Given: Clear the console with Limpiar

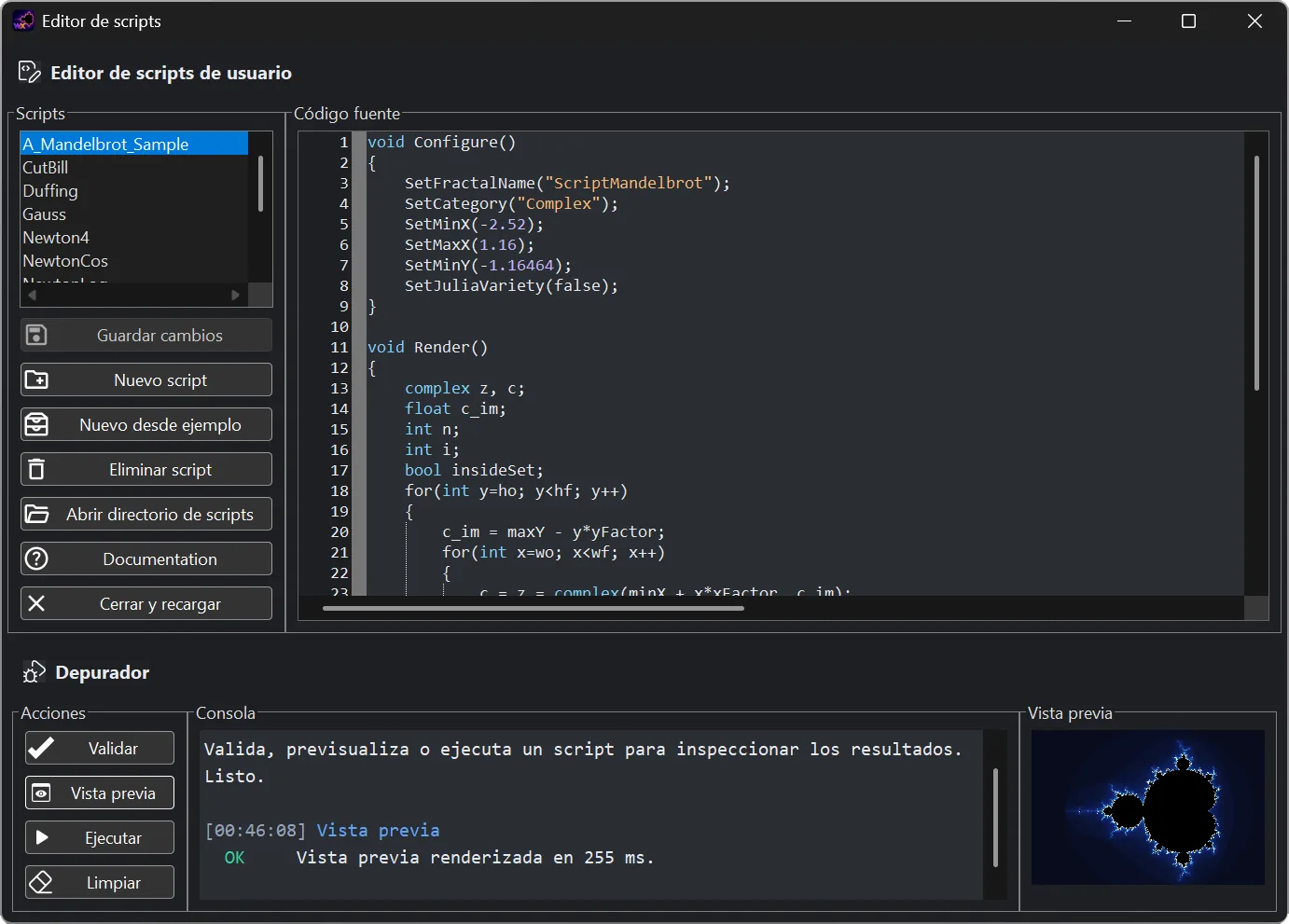Looking at the screenshot, I should 100,882.
